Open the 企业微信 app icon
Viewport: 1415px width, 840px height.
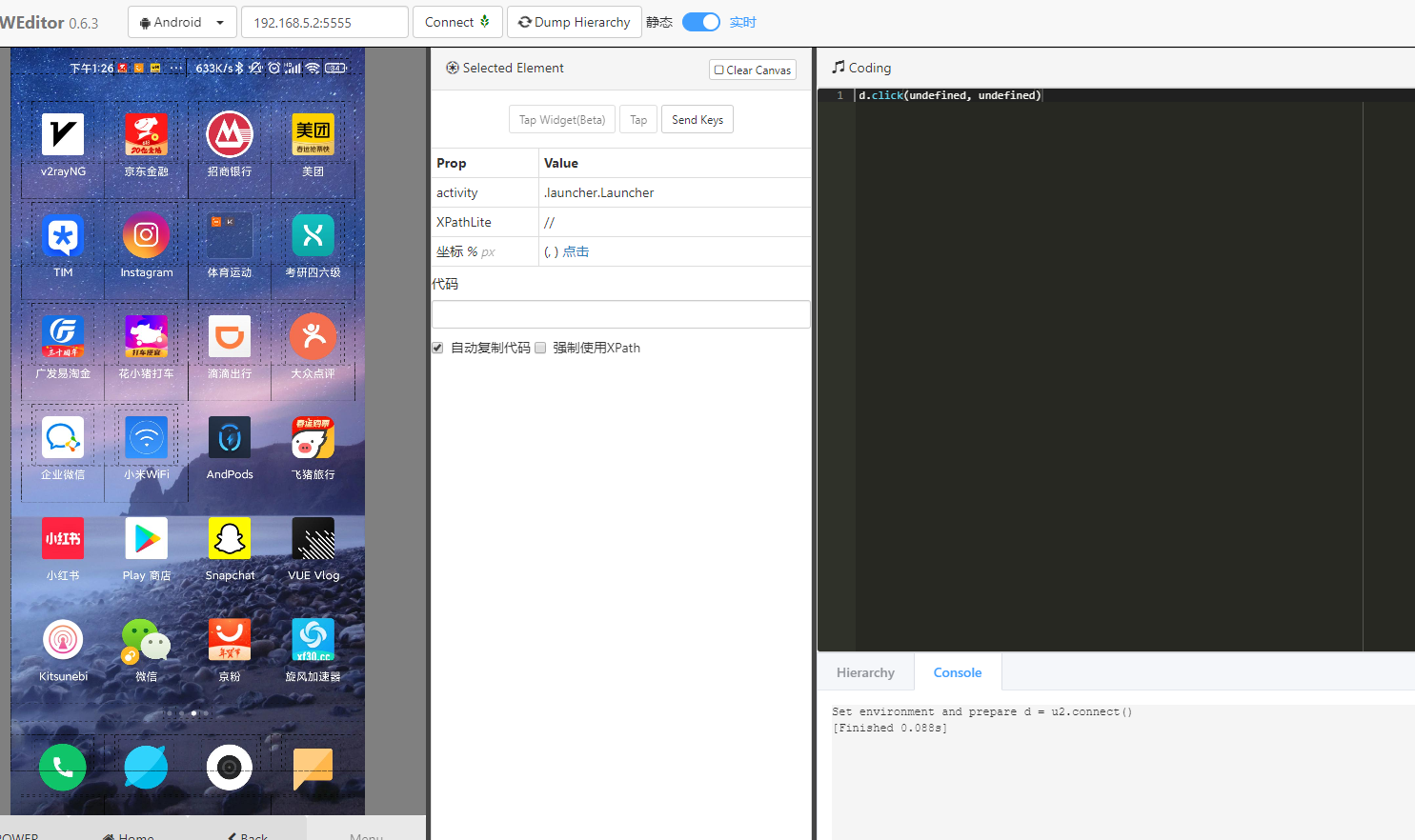pos(63,437)
